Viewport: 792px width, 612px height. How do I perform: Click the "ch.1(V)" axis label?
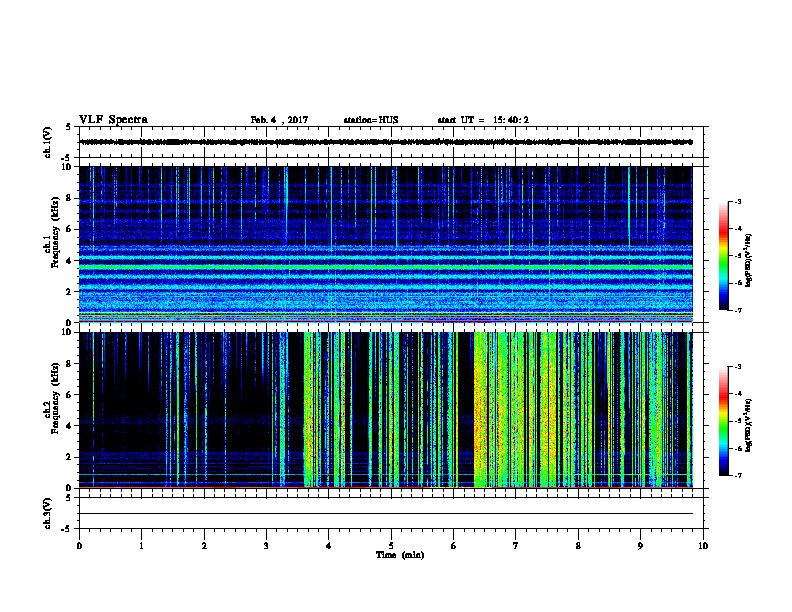47,142
